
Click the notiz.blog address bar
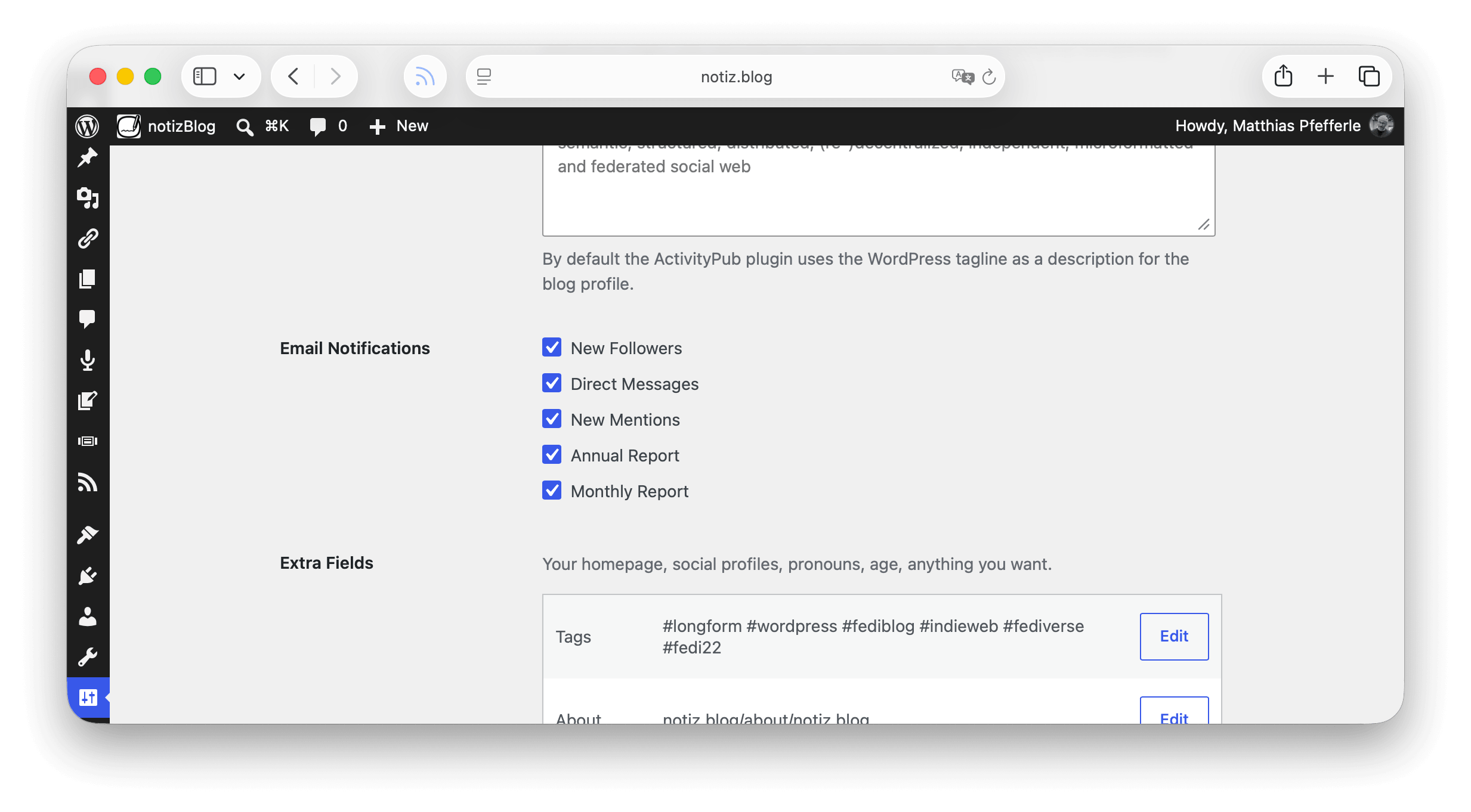735,76
